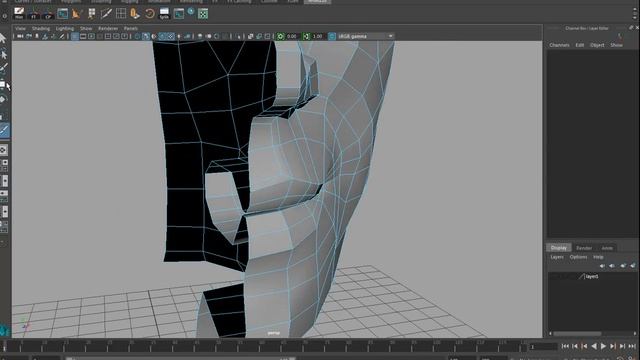Toggle wireframe on shaded
This screenshot has height=360, width=640.
click(162, 36)
